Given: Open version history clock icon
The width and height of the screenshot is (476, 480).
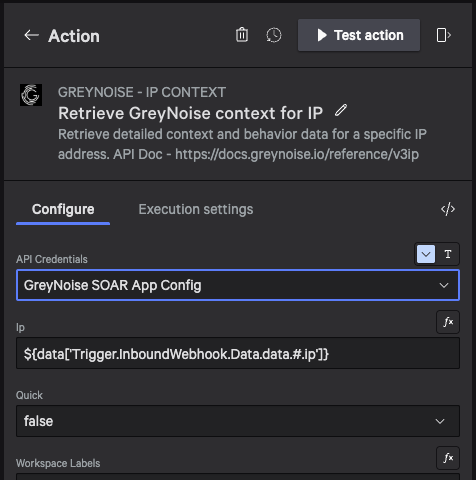Looking at the screenshot, I should 274,35.
